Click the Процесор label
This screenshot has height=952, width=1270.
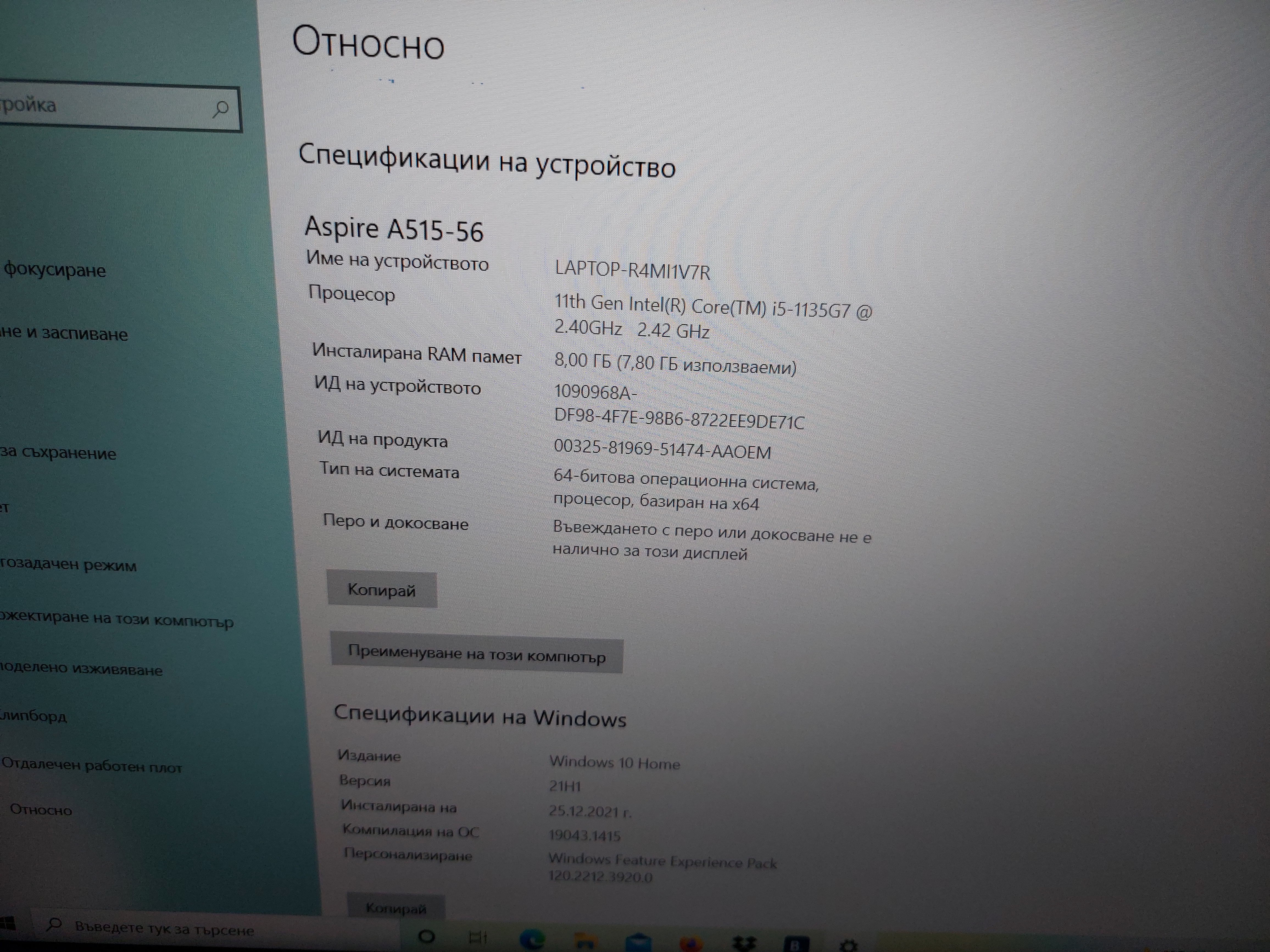(x=351, y=294)
